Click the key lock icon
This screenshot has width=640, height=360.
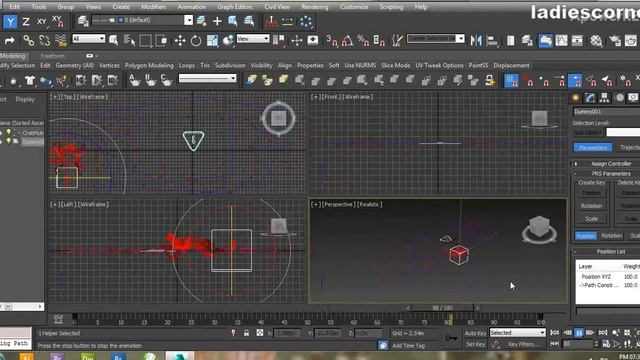click(451, 338)
